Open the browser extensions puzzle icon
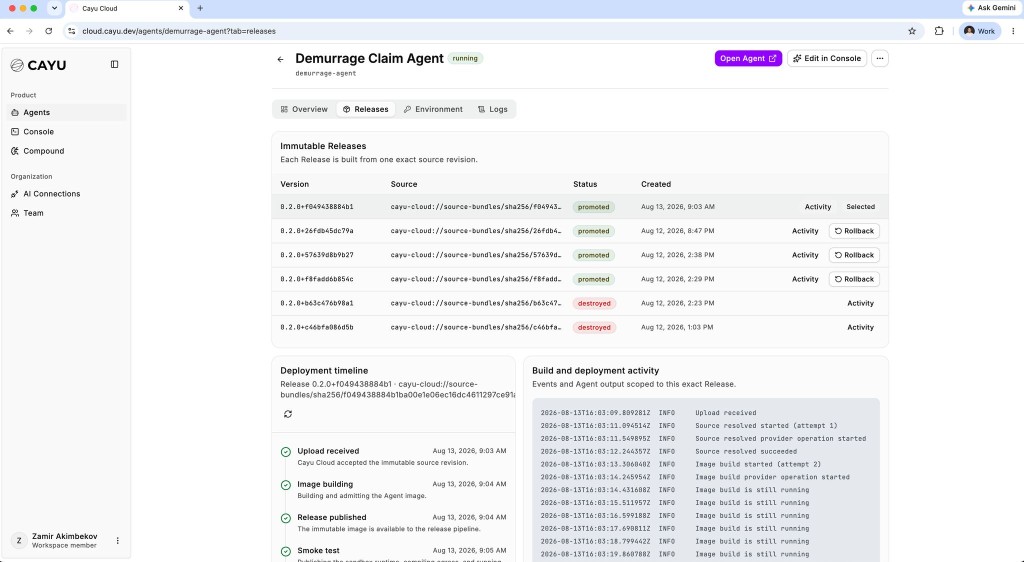This screenshot has height=562, width=1024. (939, 31)
